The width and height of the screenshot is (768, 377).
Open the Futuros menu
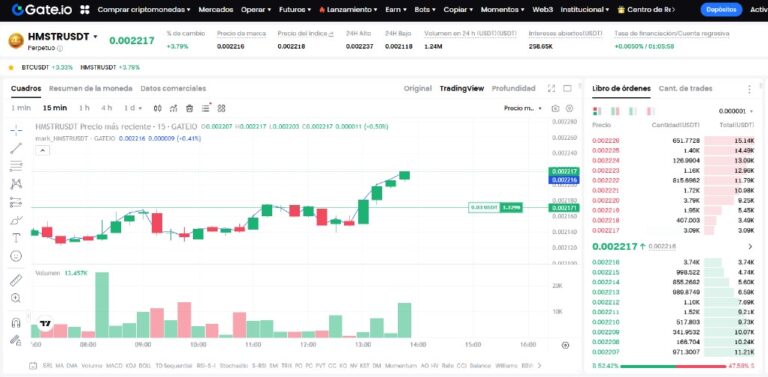click(294, 9)
